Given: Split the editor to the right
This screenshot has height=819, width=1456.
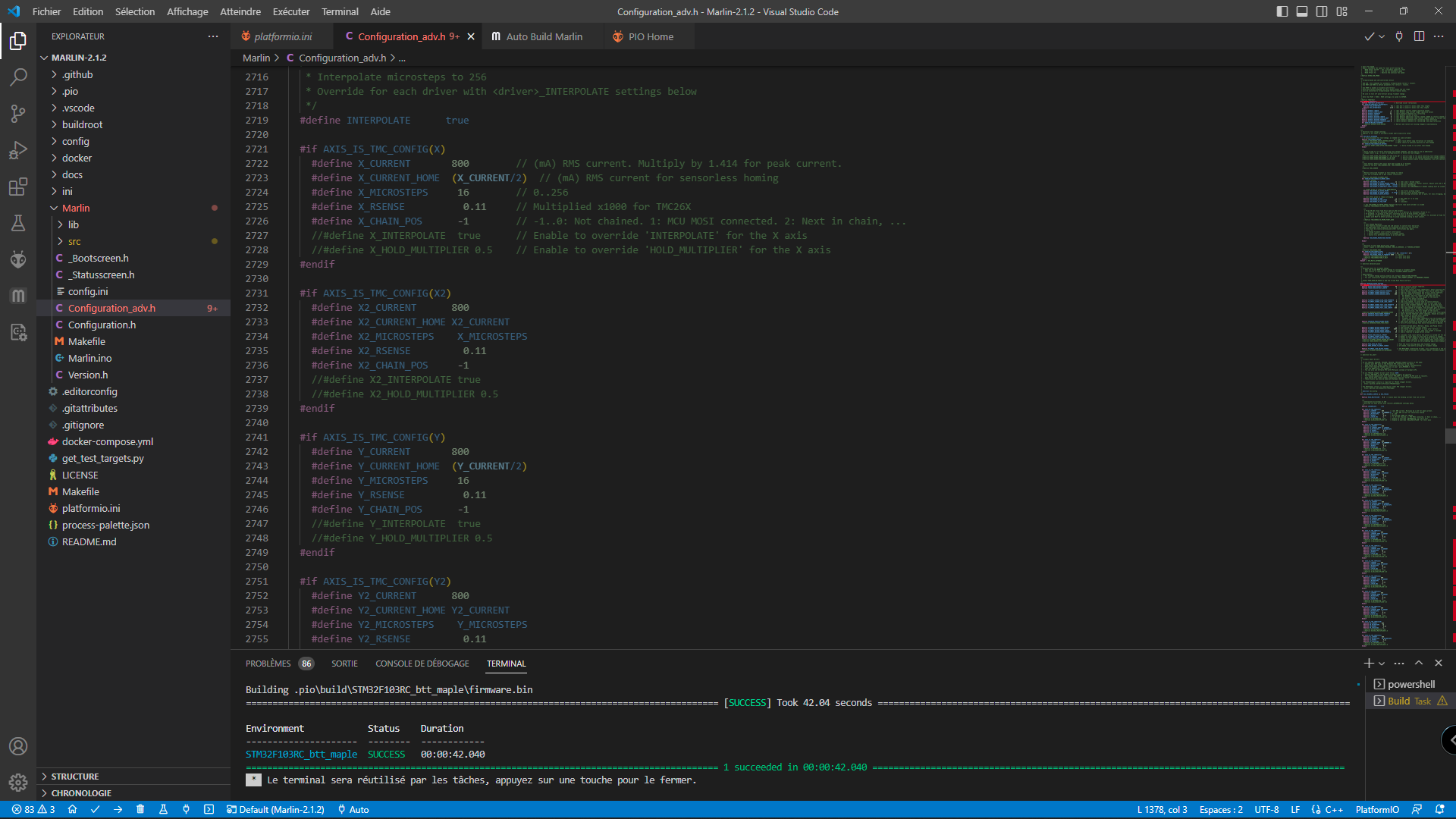Looking at the screenshot, I should pyautogui.click(x=1419, y=36).
